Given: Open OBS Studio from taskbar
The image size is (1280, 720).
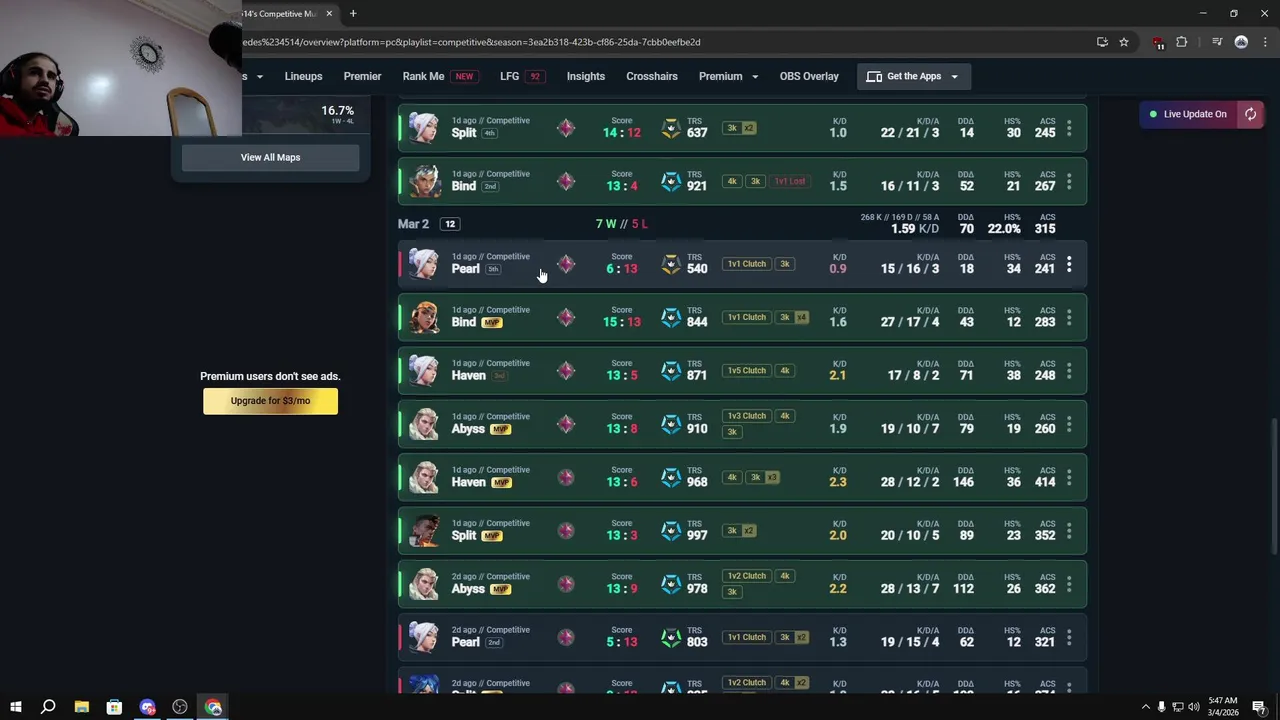Looking at the screenshot, I should point(180,707).
